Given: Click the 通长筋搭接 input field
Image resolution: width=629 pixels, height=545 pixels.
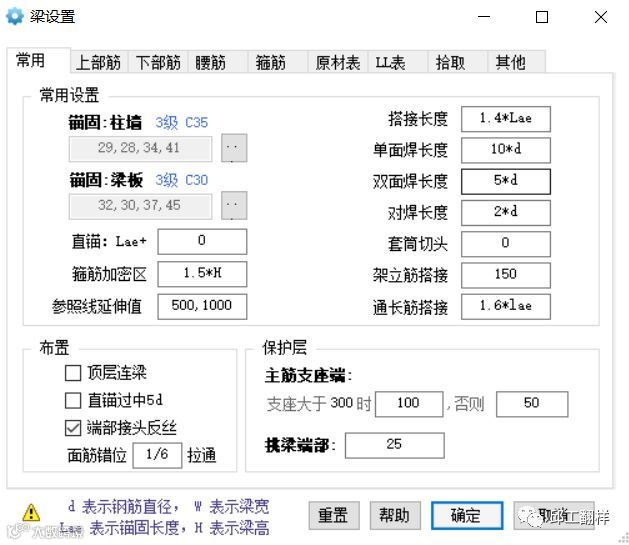Looking at the screenshot, I should (x=506, y=306).
